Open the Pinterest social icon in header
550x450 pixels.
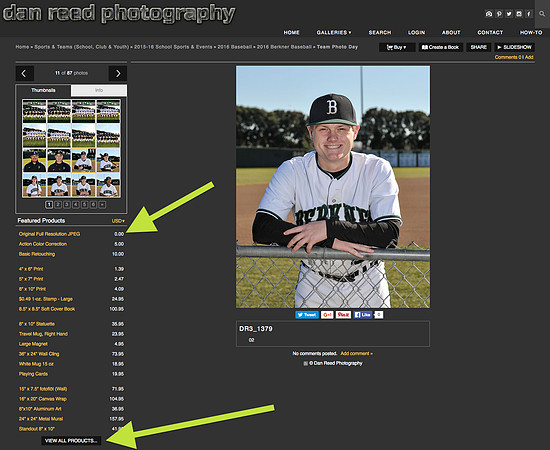(499, 14)
